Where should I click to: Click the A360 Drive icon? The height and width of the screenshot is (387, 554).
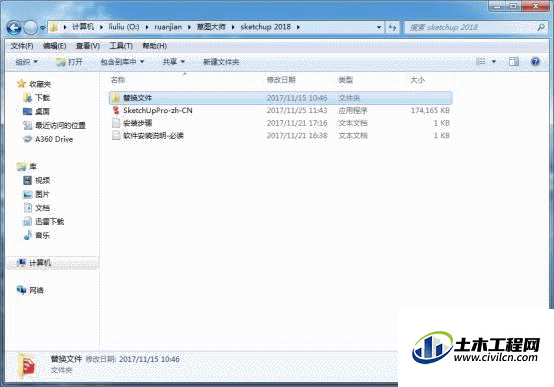point(28,139)
